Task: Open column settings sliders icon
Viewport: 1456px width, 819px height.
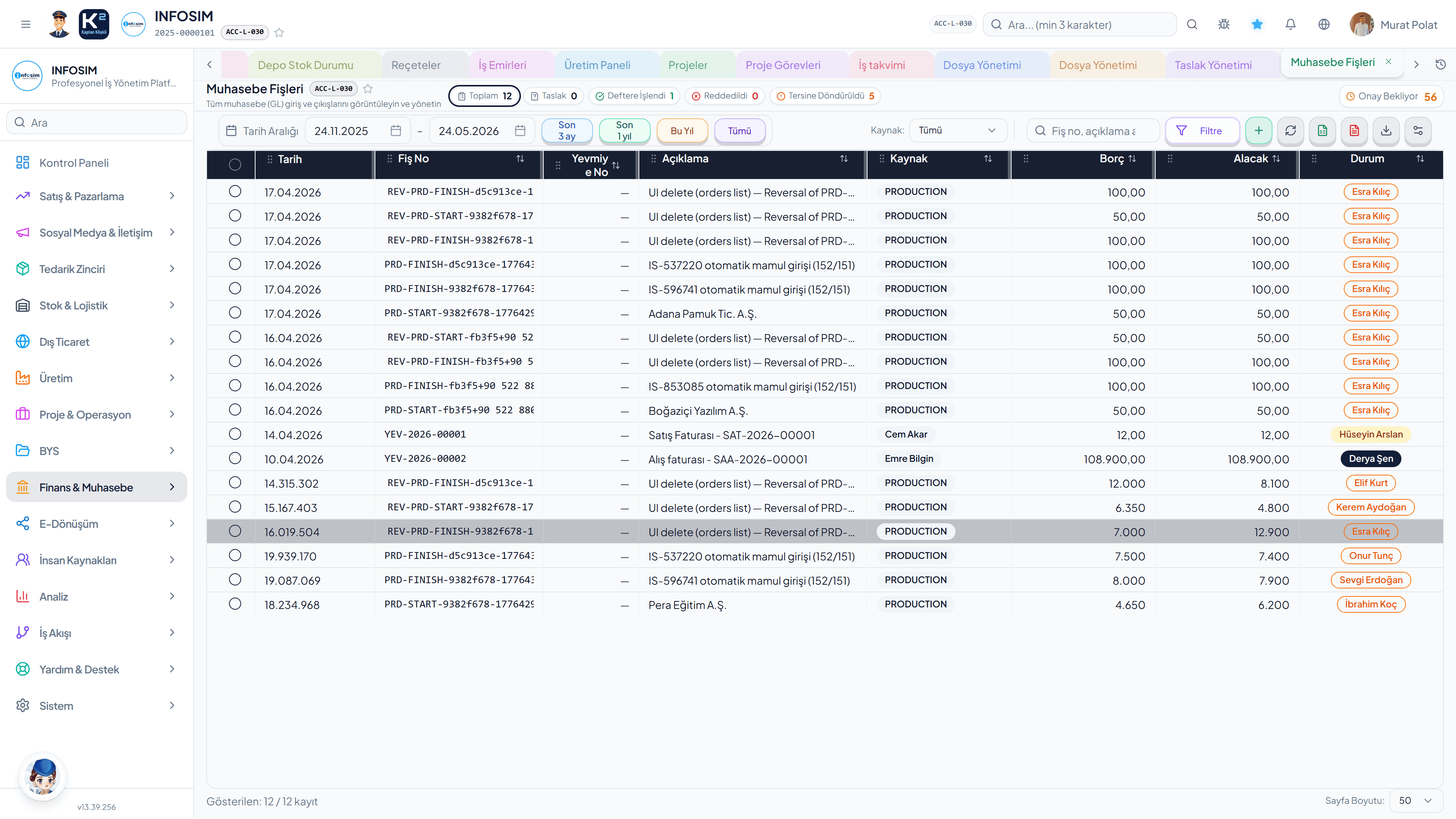Action: click(1418, 130)
